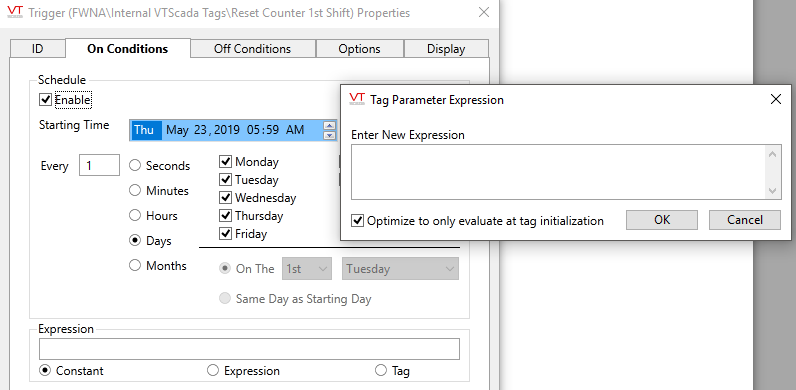
Task: Increase starting time with up spinner arrow
Action: pyautogui.click(x=330, y=125)
